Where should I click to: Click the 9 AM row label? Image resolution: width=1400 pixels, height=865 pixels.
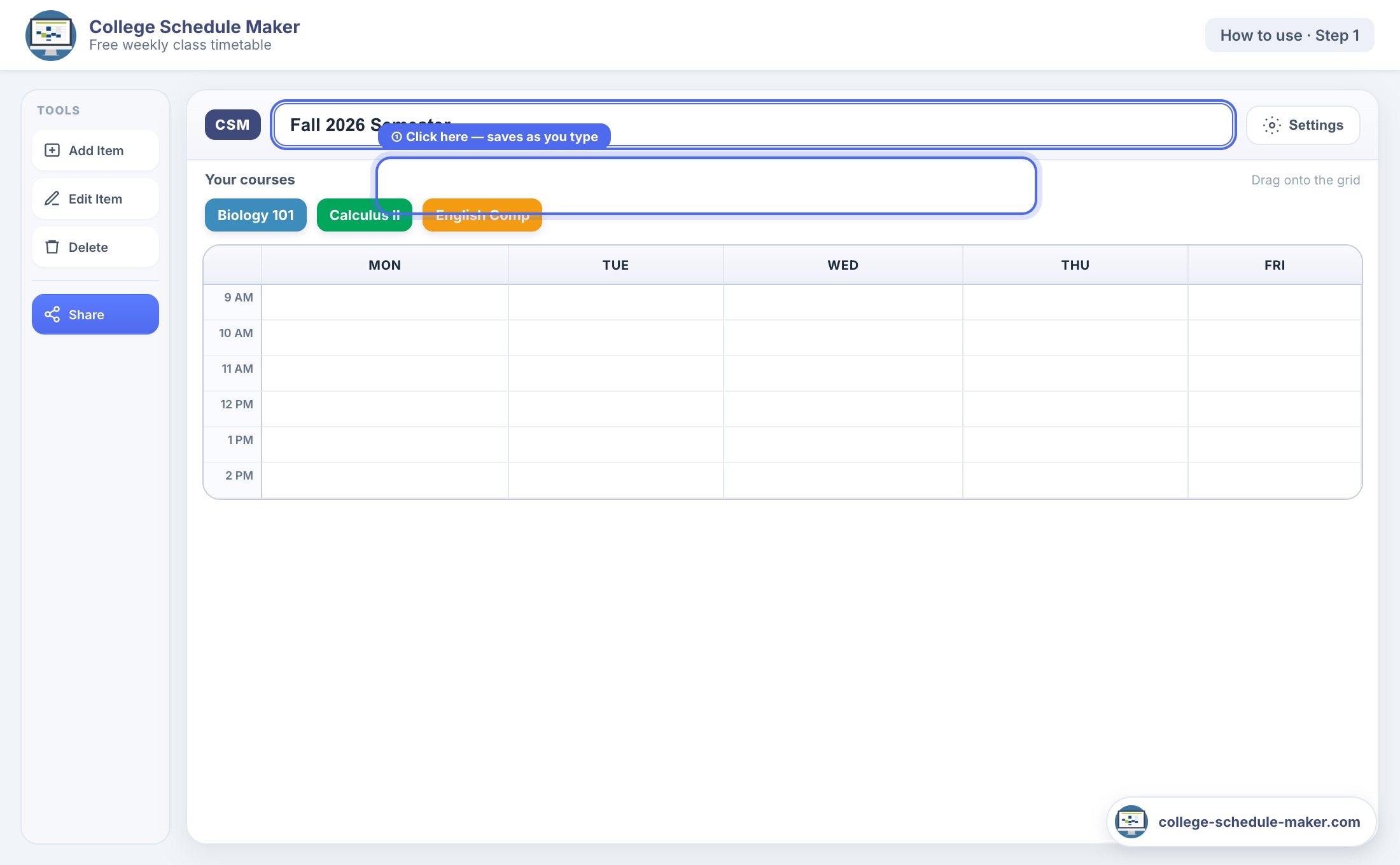tap(238, 297)
